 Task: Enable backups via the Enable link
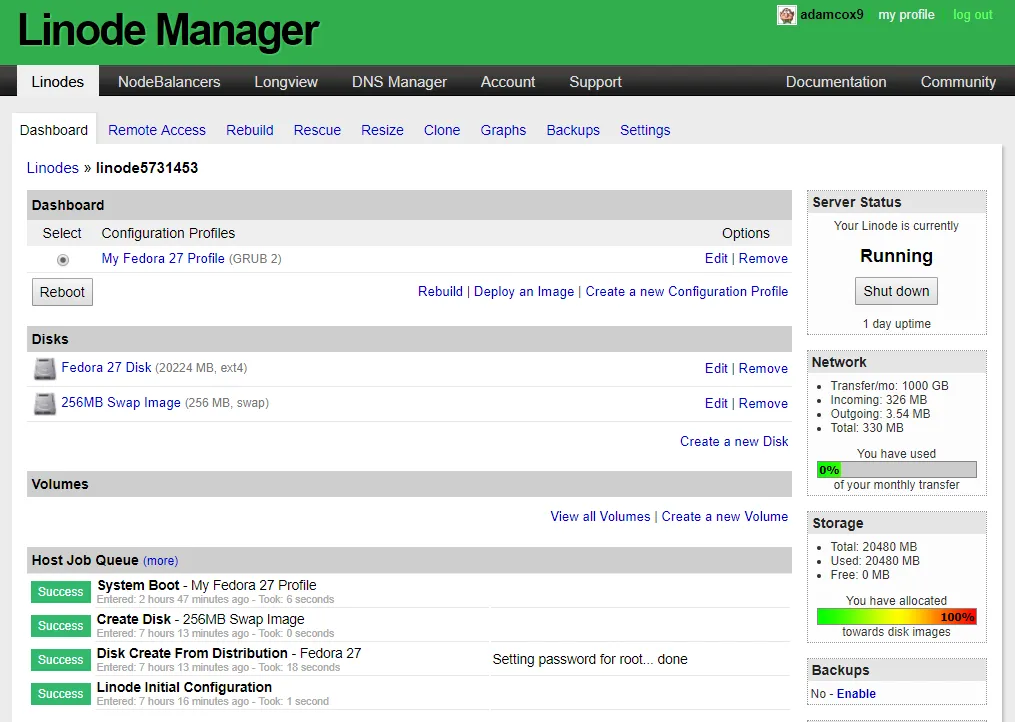856,694
